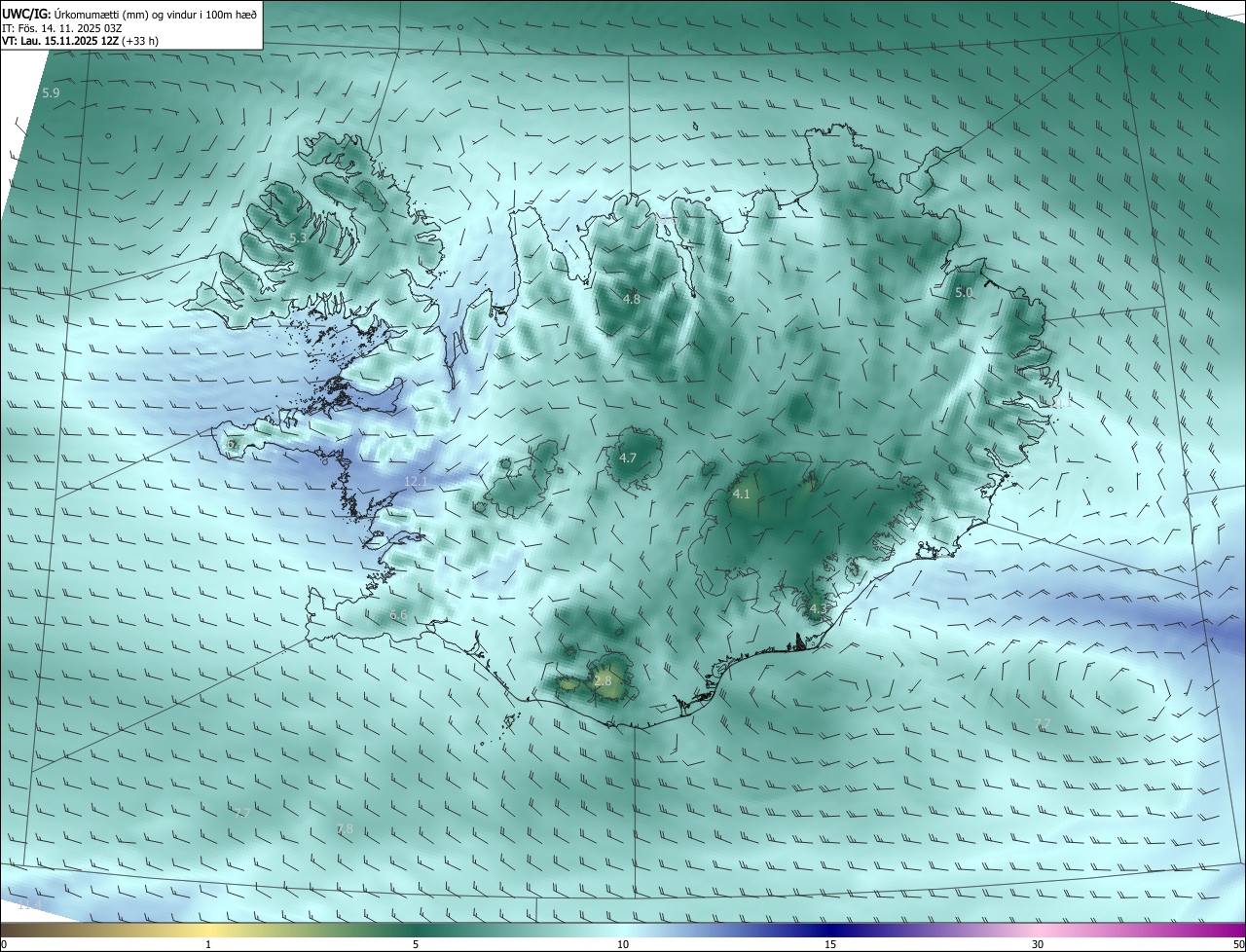Click the 4.1 value label on Vatnajökull
1246x952 pixels.
(x=742, y=494)
